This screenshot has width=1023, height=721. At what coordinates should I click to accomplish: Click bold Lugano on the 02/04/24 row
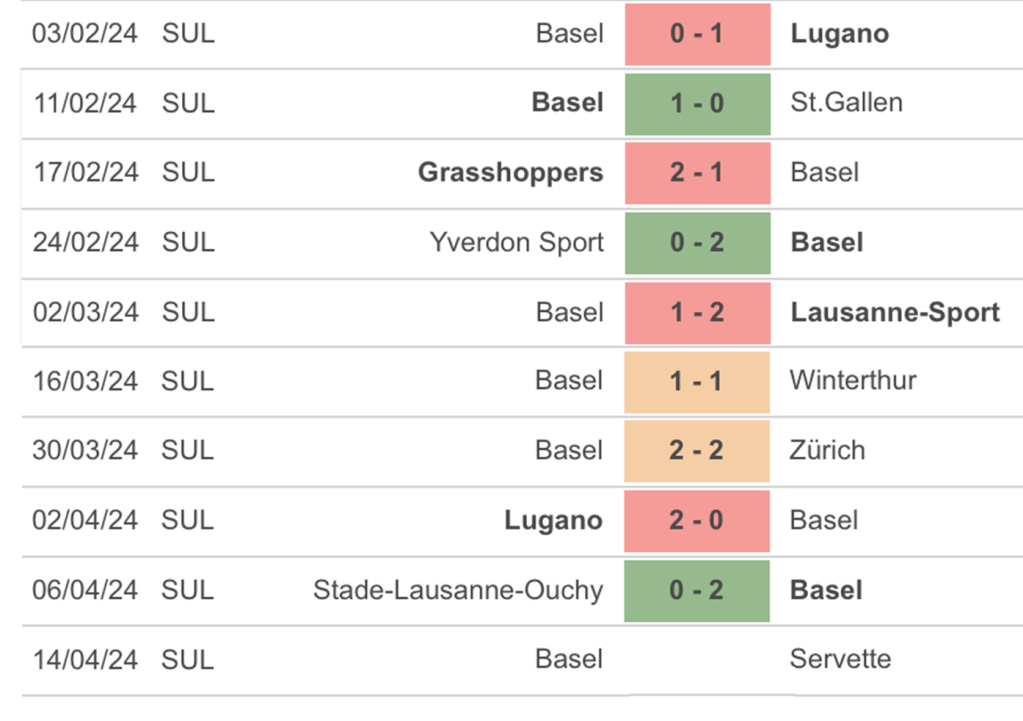tap(553, 520)
